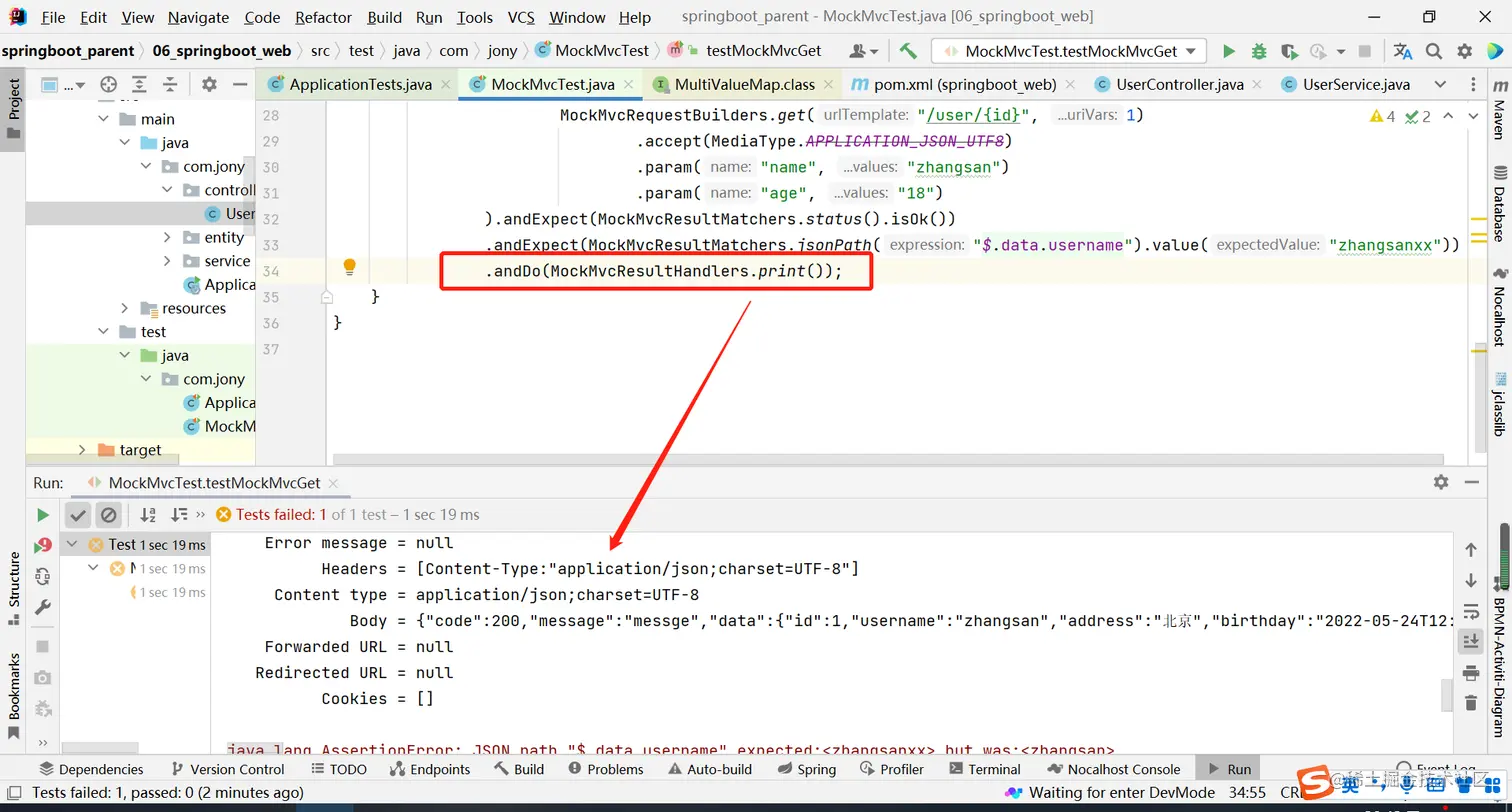Open the Endpoints tool window
The image size is (1512, 812).
tap(430, 769)
